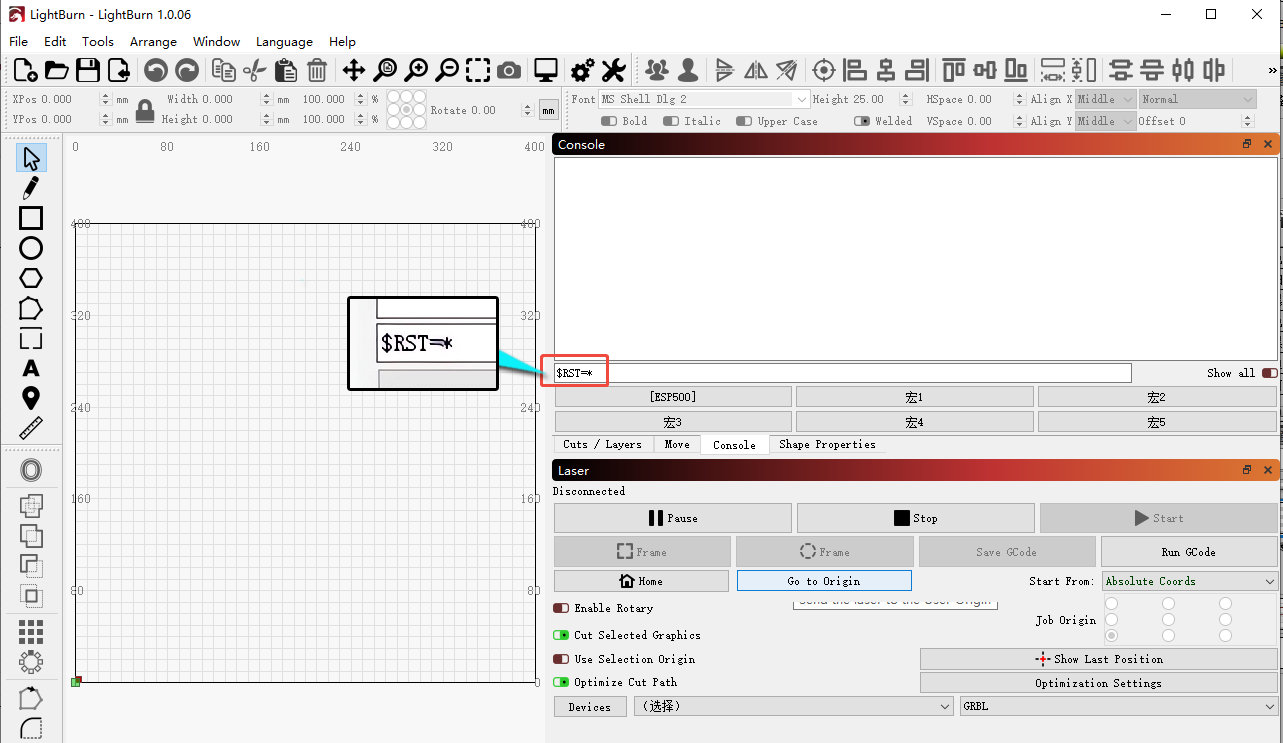The image size is (1283, 743).
Task: Toggle Optimize Cut Path switch
Action: coord(561,682)
